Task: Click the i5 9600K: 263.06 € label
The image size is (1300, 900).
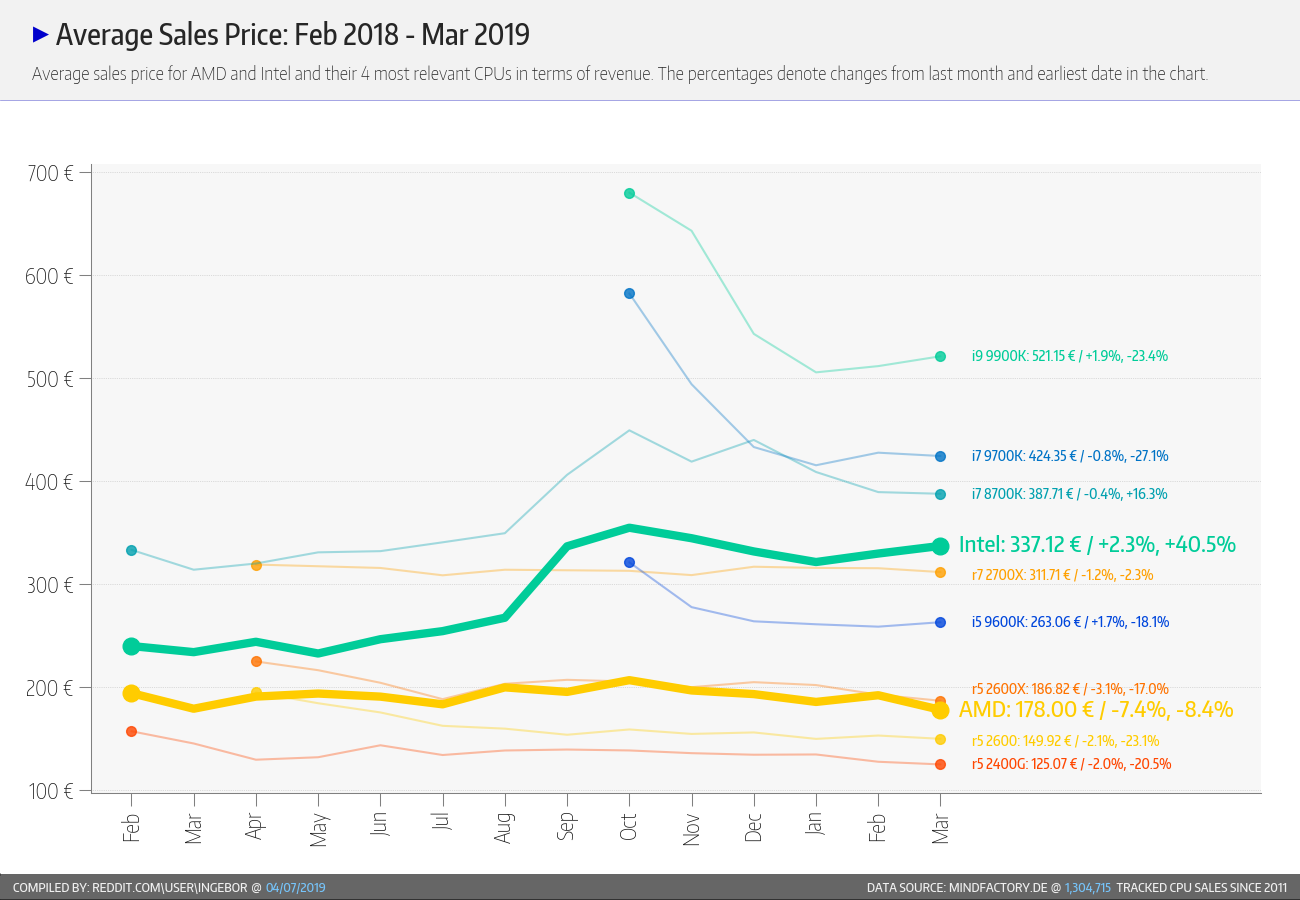Action: 1069,622
